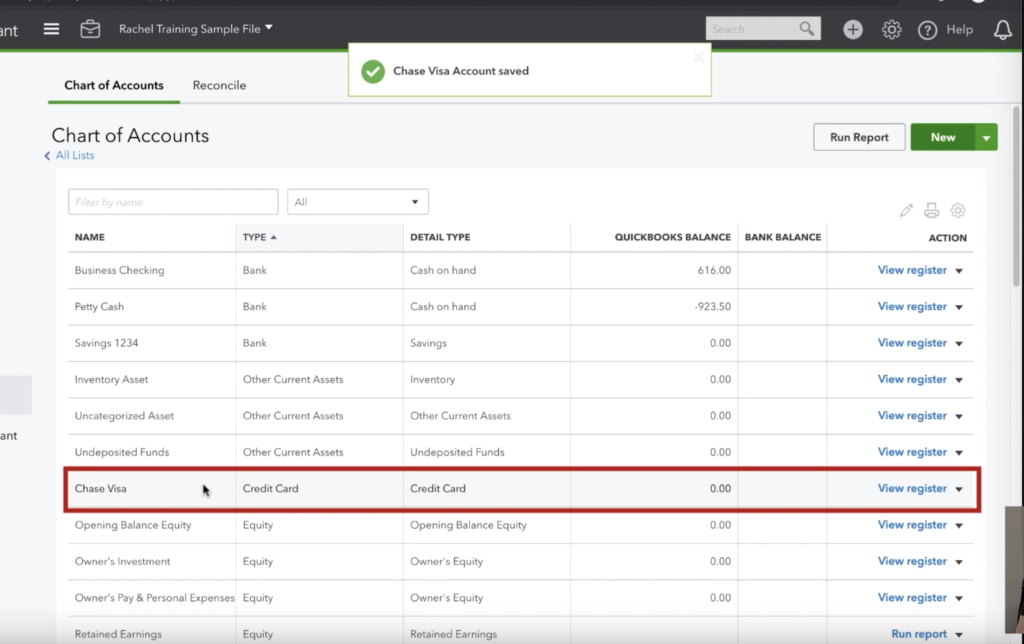Dismiss the Chase Visa saved notification
Viewport: 1024px width, 644px height.
(x=698, y=57)
